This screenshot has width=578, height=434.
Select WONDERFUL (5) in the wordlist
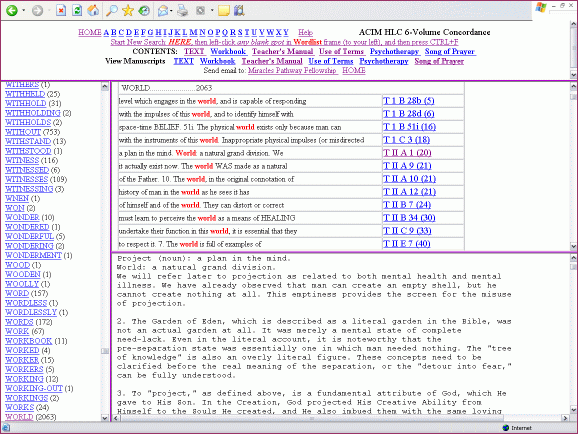point(29,236)
